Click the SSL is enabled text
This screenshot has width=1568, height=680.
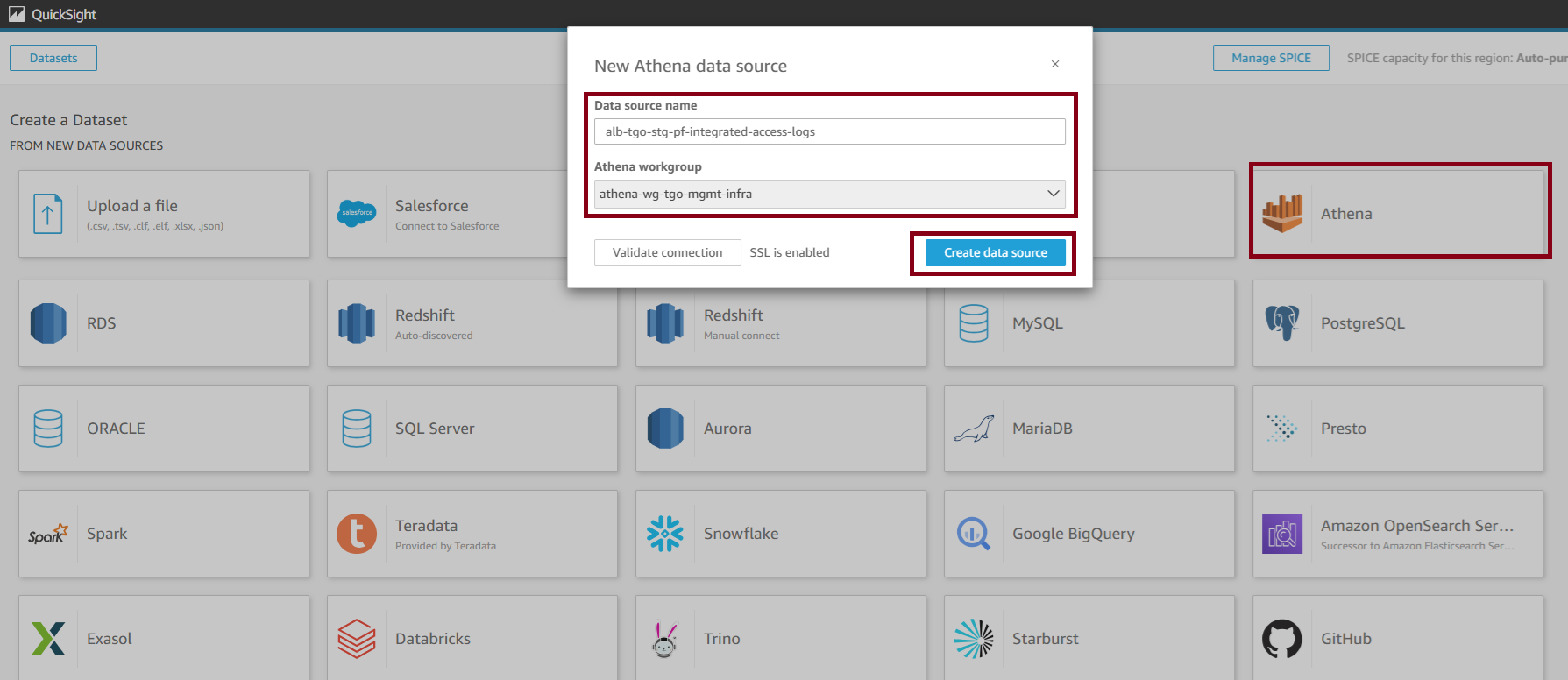point(790,252)
